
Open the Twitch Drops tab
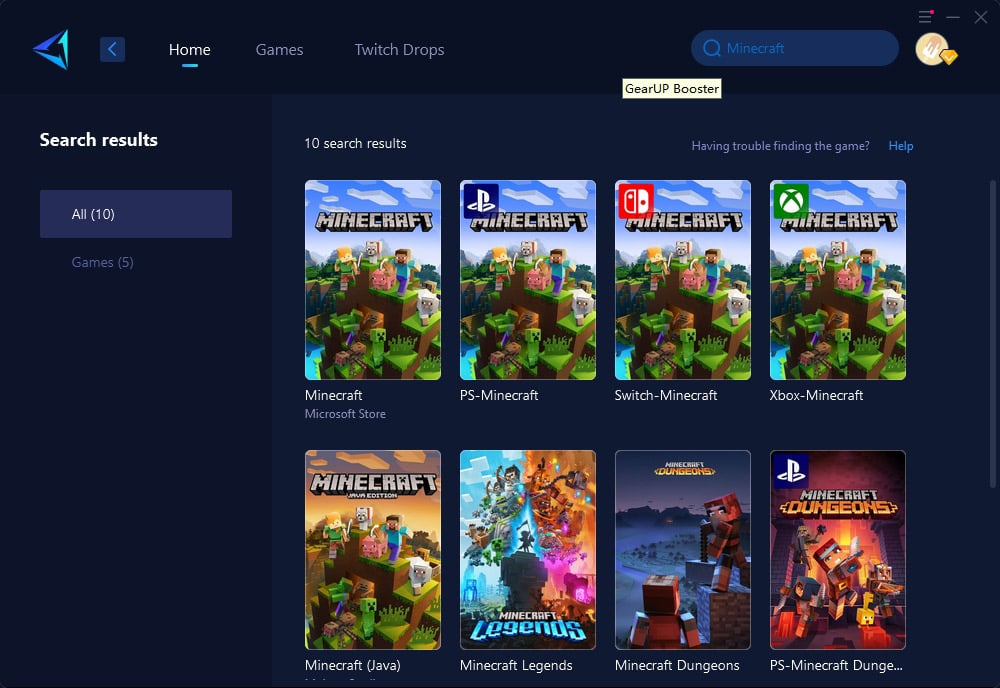(x=399, y=50)
